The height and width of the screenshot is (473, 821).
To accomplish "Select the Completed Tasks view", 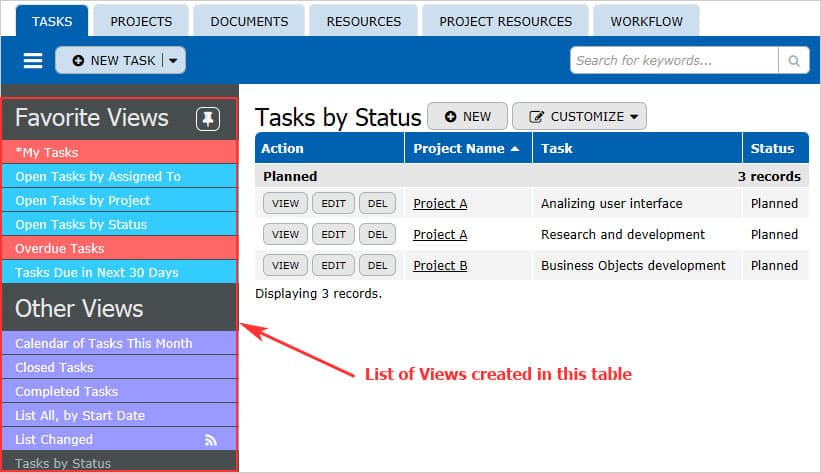I will [x=119, y=391].
